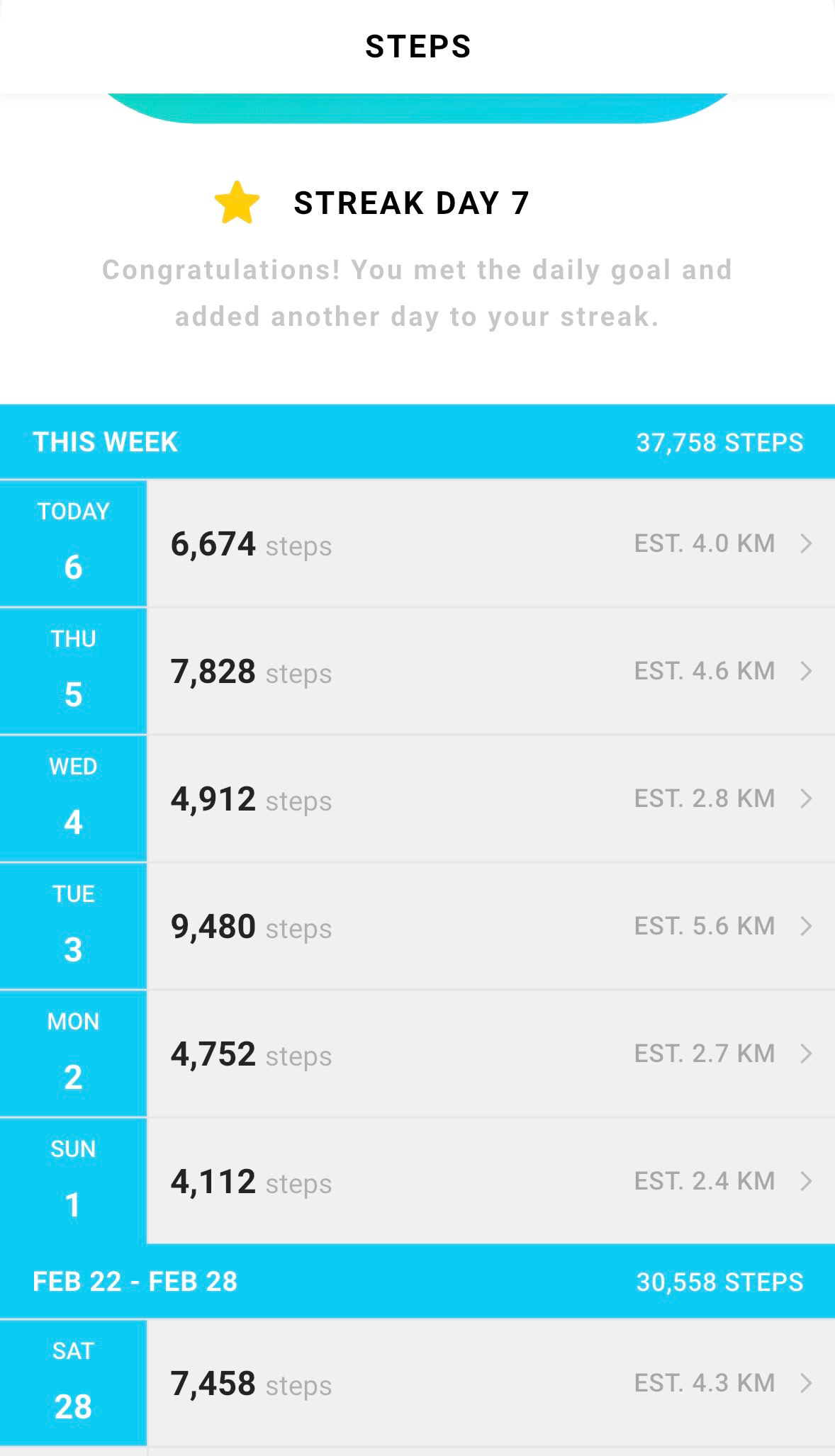Screen dimensions: 835x1456
Task: Tap the STEPS page title
Action: 417,47
